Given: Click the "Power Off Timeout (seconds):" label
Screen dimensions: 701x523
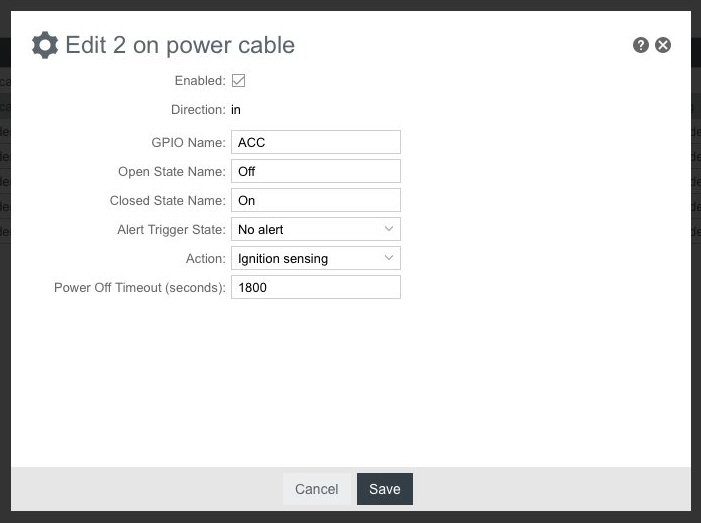Looking at the screenshot, I should click(x=139, y=287).
